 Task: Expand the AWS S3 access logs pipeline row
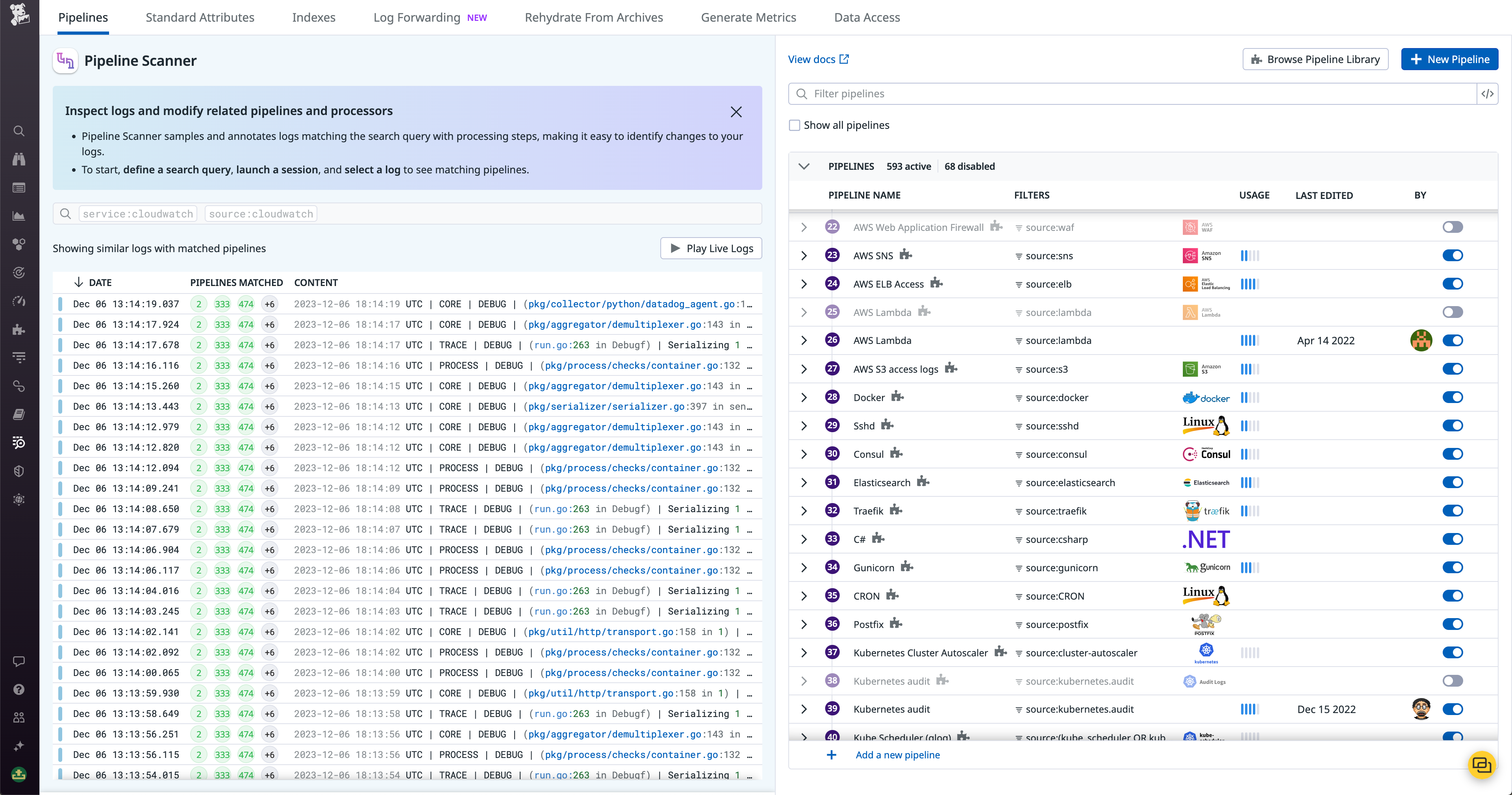[804, 369]
